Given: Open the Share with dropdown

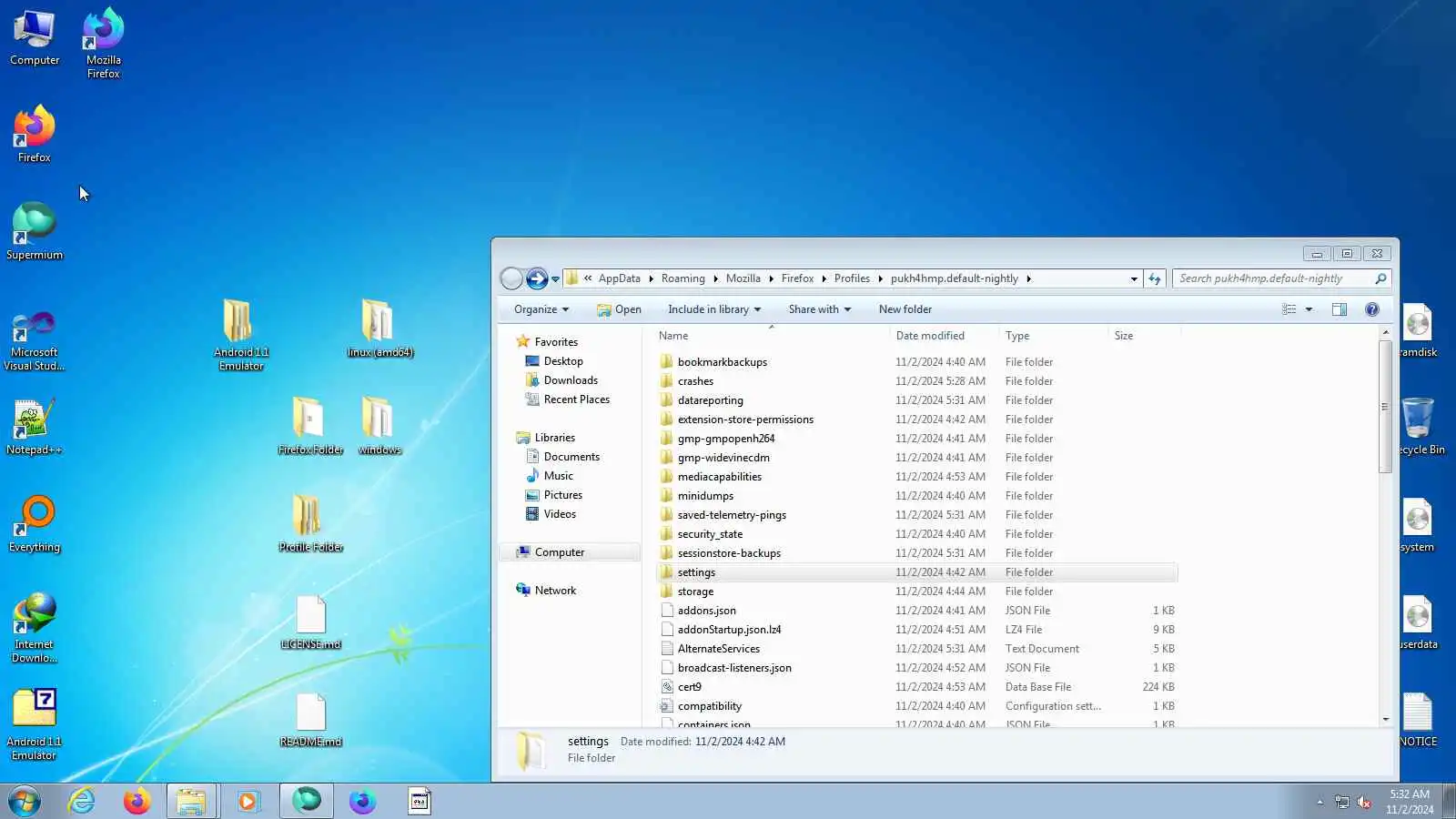Looking at the screenshot, I should coord(820,309).
